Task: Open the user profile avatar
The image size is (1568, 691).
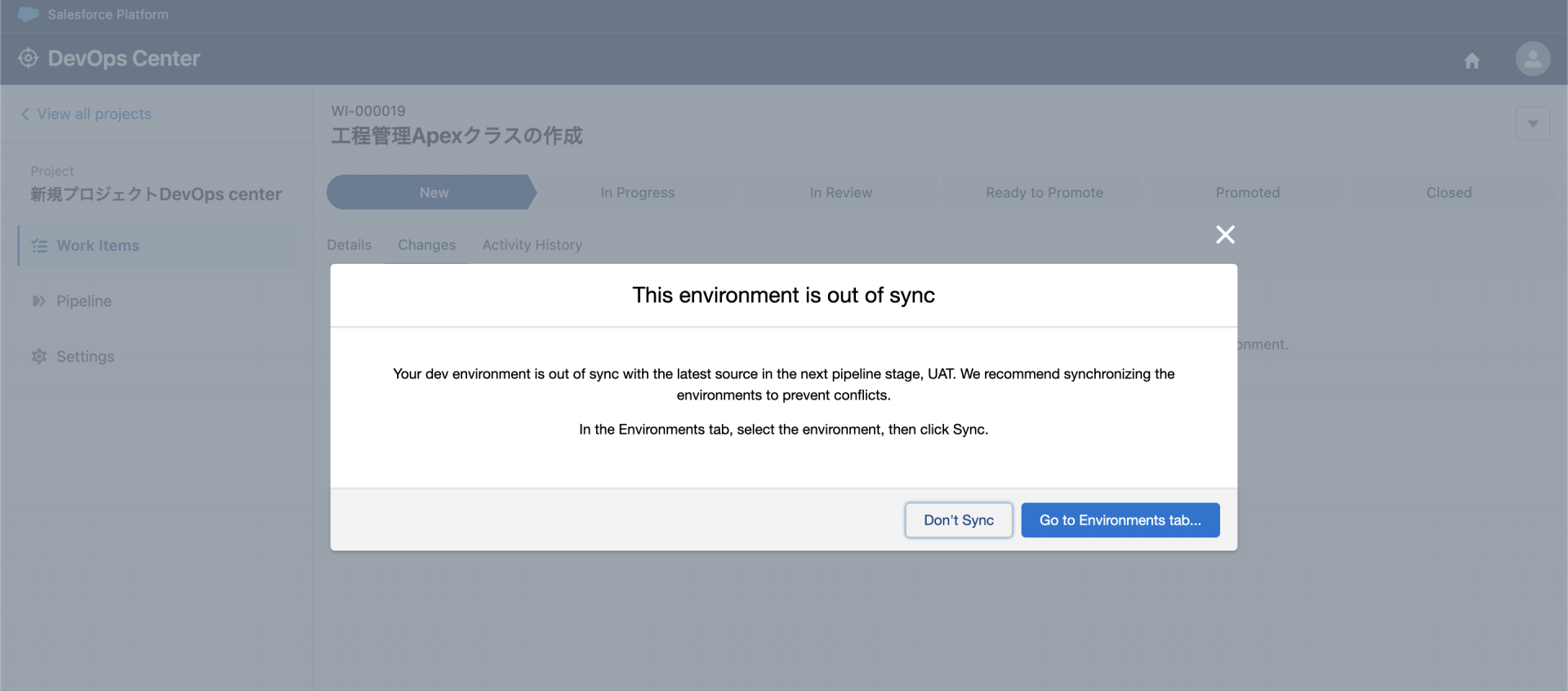Action: [x=1532, y=59]
